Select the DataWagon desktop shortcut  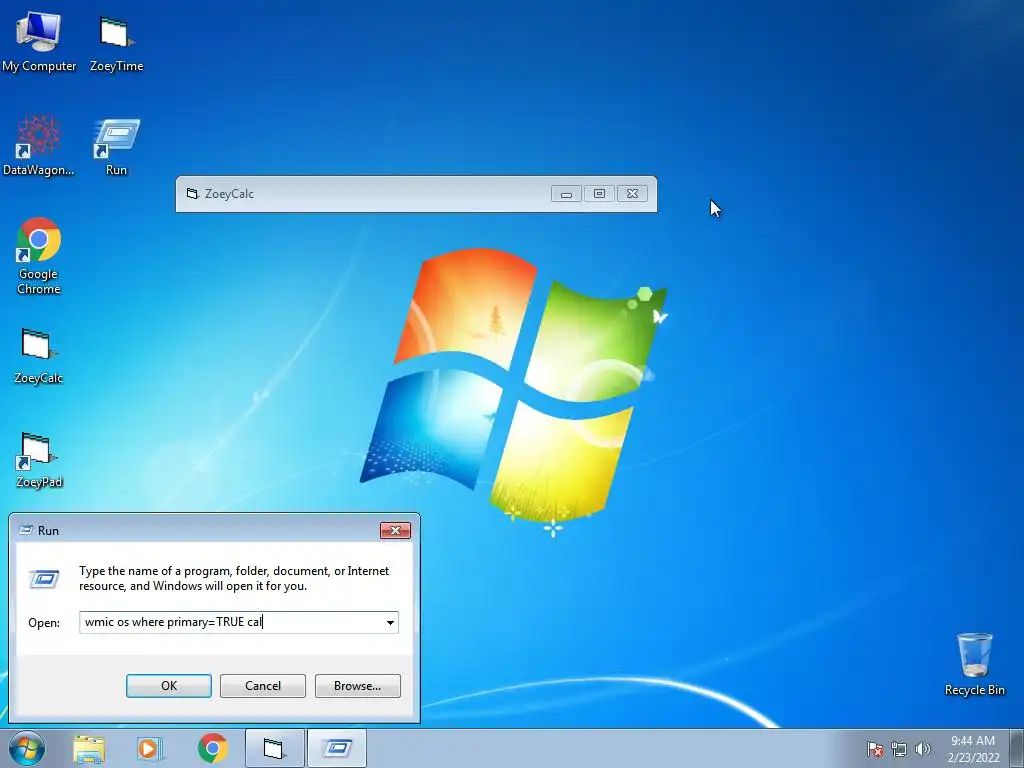(39, 146)
